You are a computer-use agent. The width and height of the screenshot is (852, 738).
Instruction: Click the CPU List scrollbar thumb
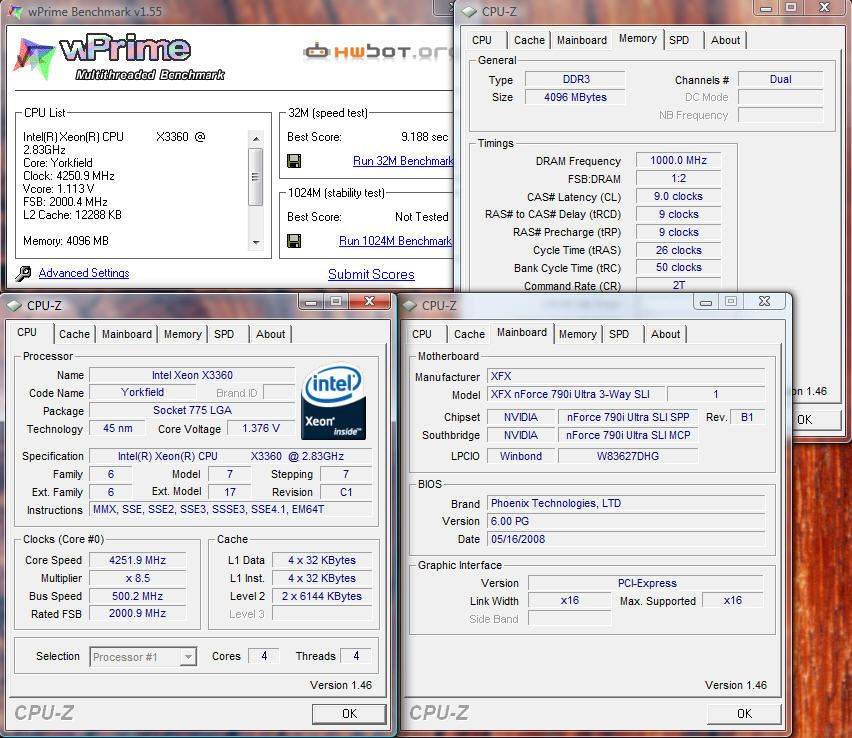pyautogui.click(x=255, y=177)
